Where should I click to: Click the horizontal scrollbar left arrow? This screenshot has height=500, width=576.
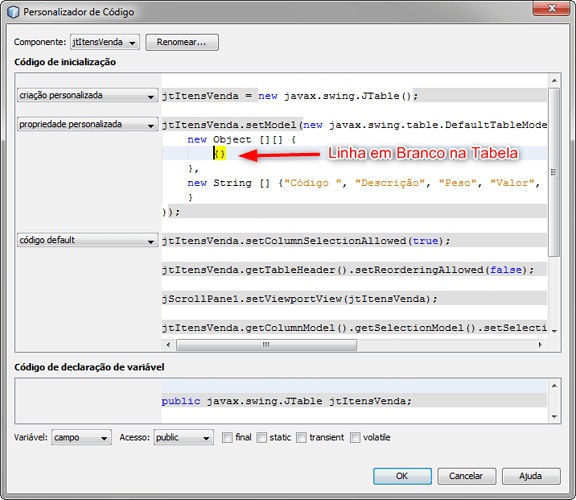(168, 345)
